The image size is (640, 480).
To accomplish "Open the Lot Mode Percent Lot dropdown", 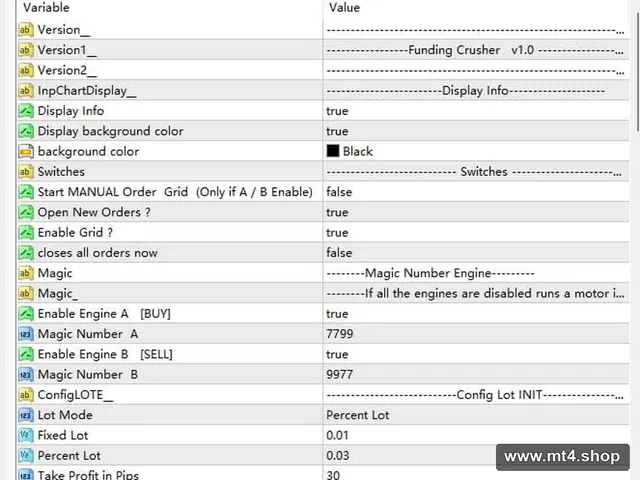I will [476, 415].
